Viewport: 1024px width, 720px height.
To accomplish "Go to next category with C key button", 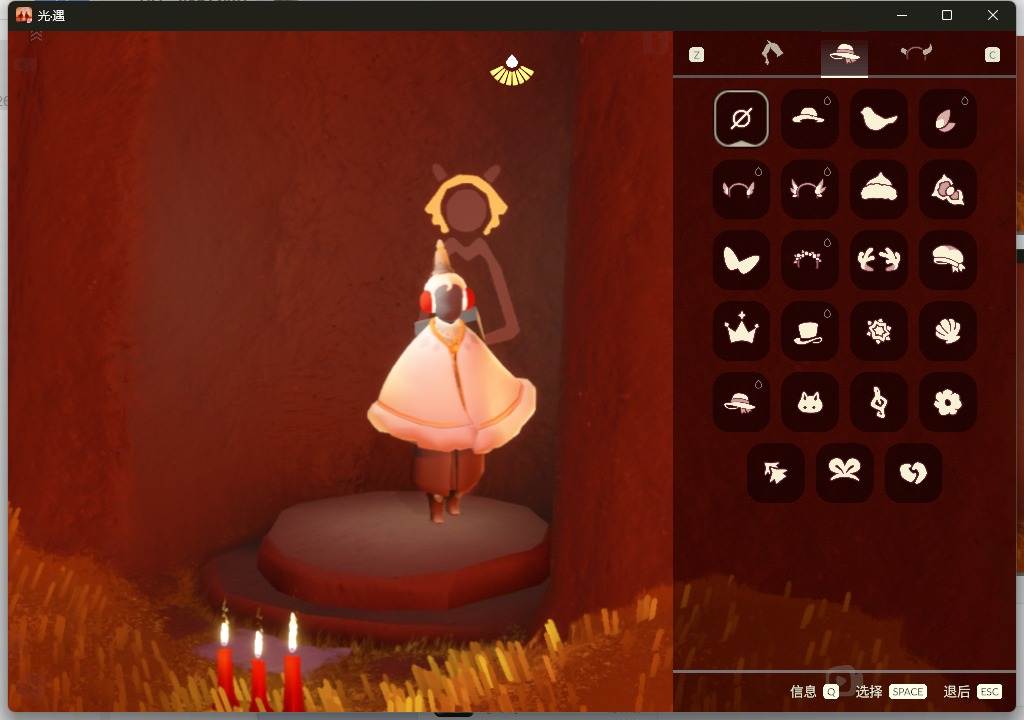I will (x=992, y=55).
